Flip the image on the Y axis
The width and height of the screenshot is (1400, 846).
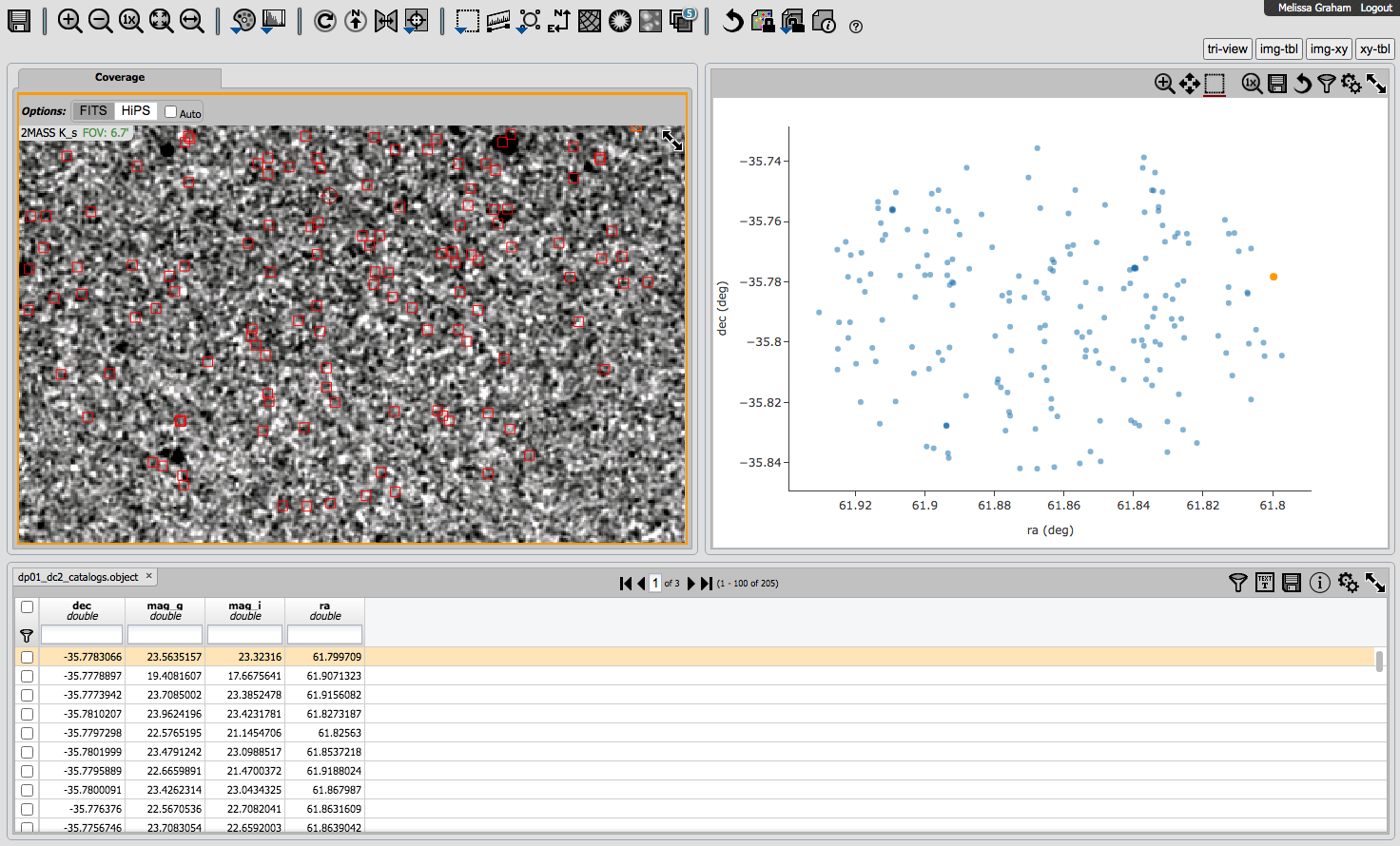point(386,21)
